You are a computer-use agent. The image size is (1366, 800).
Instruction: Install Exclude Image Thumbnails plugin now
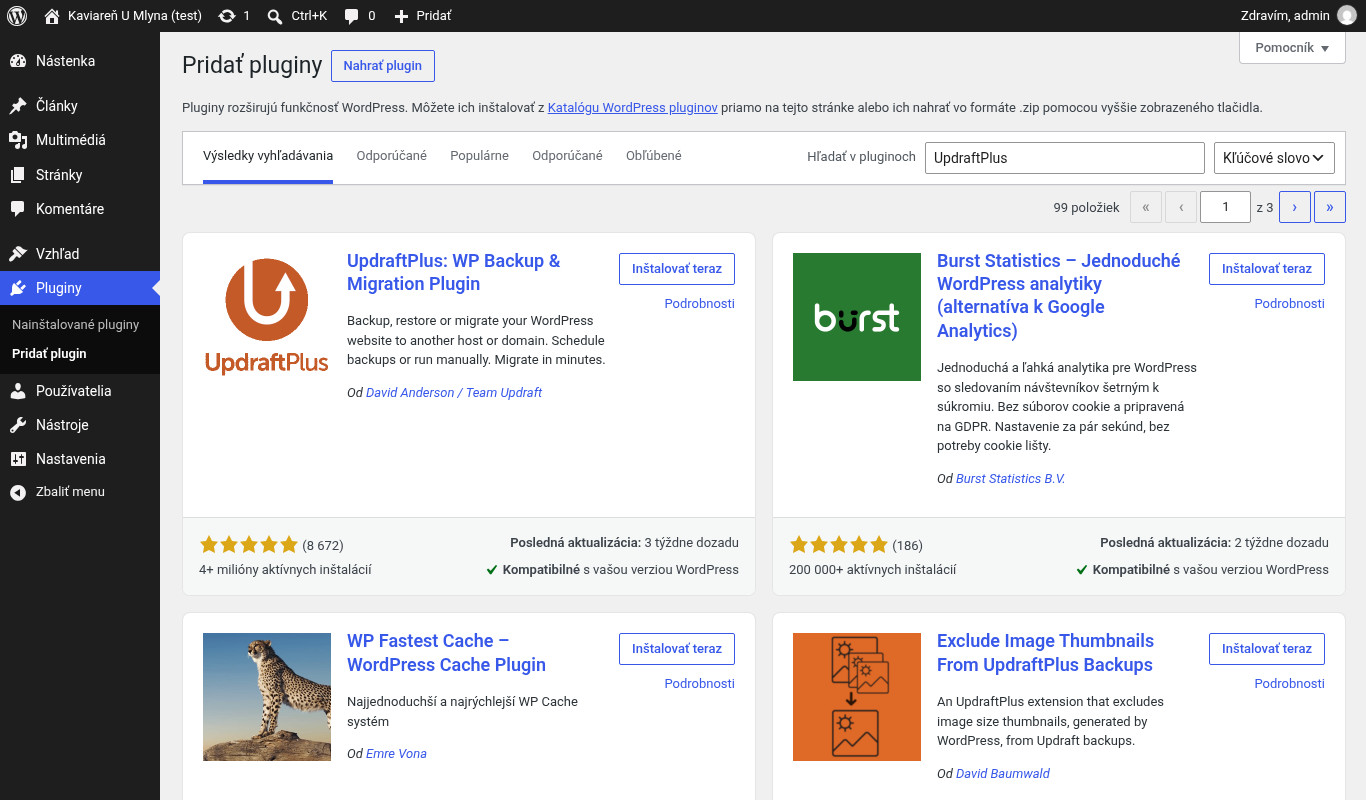tap(1267, 649)
